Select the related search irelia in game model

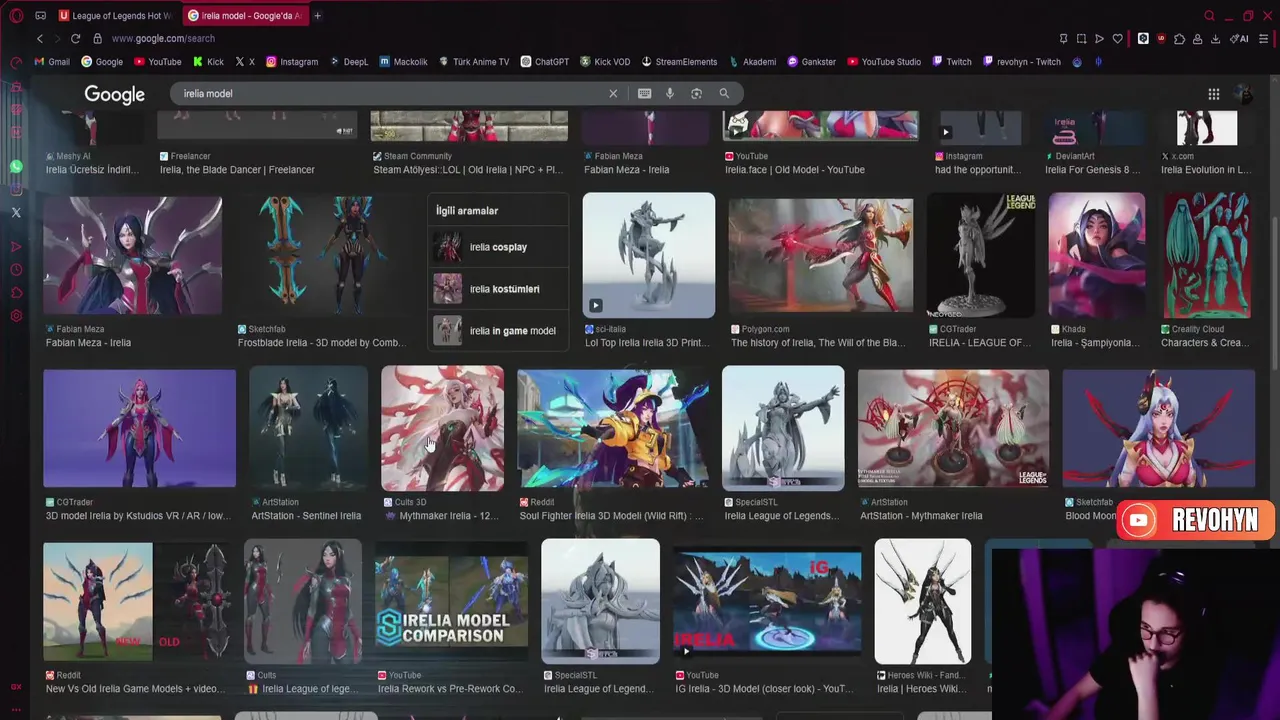498,331
